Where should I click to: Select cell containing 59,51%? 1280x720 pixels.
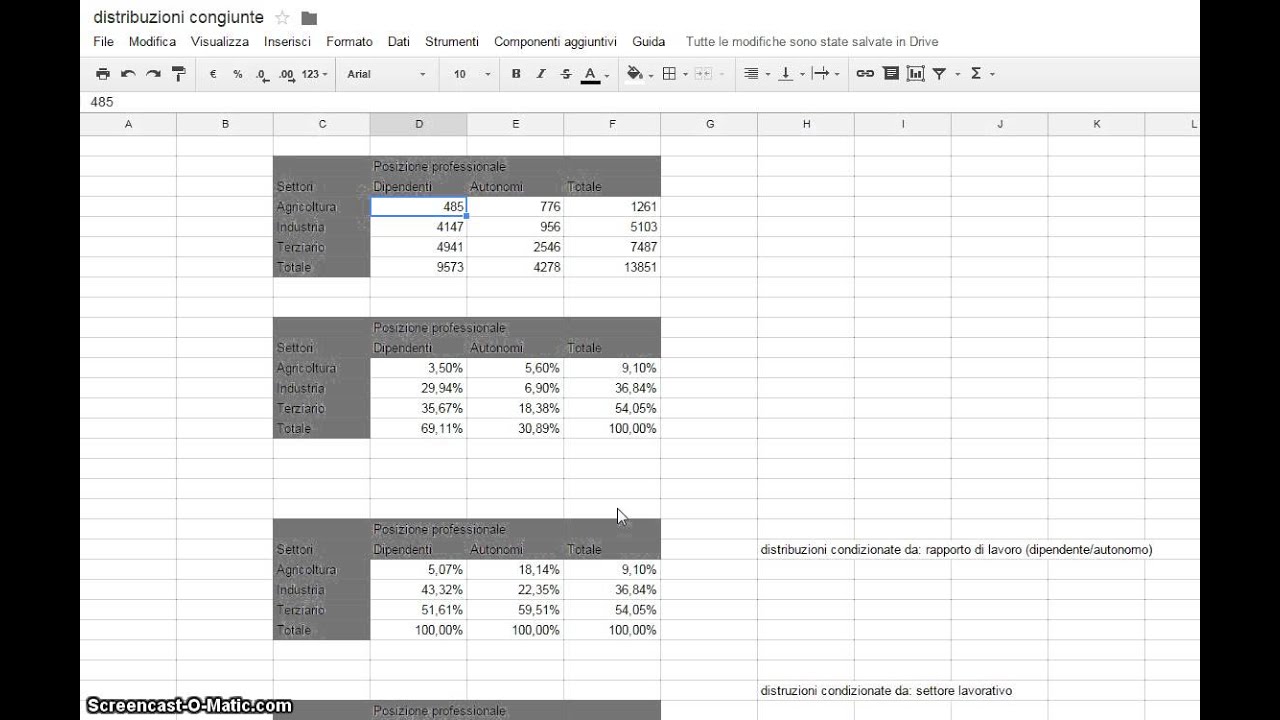(515, 610)
